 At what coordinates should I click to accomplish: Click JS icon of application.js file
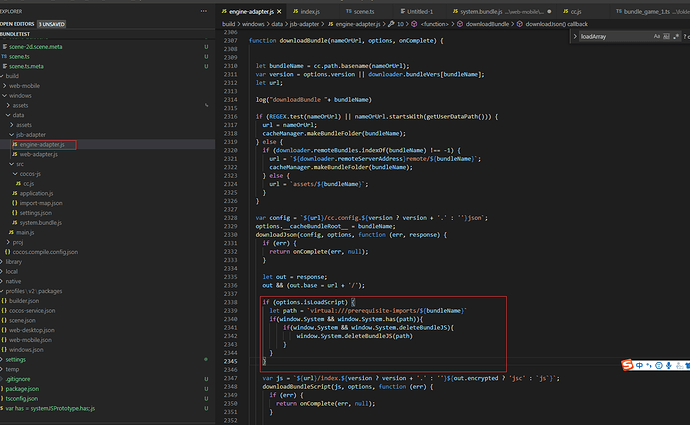tap(14, 193)
